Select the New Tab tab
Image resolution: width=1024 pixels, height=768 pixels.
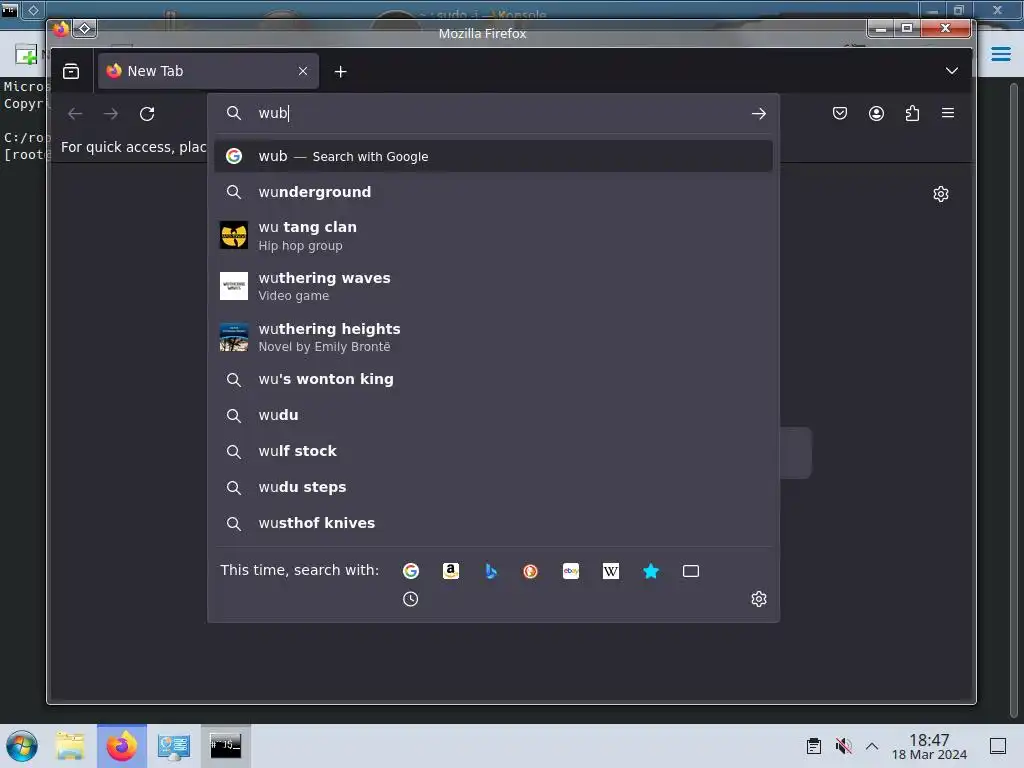point(208,71)
